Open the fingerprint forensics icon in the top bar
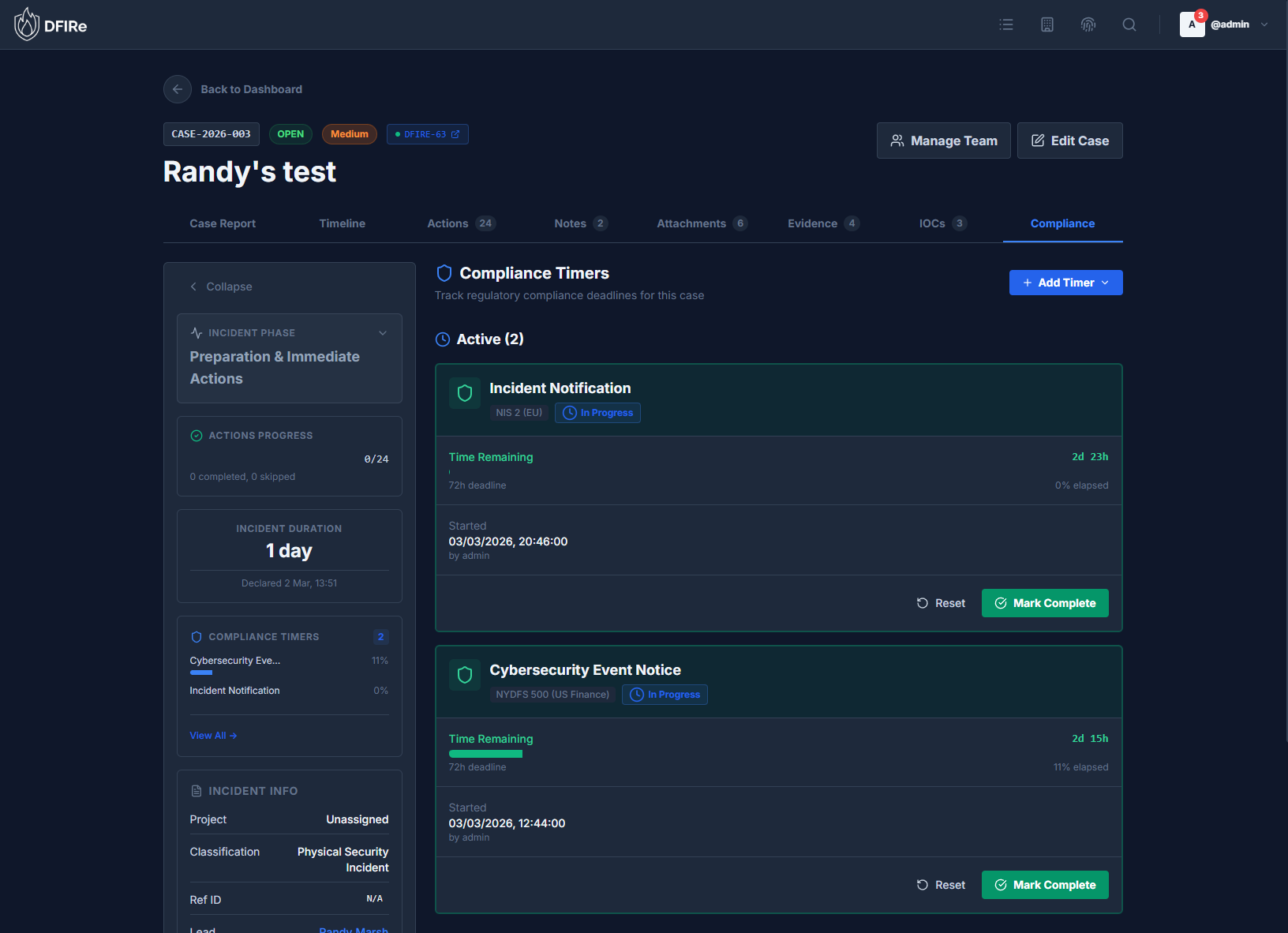Viewport: 1288px width, 933px height. tap(1088, 24)
